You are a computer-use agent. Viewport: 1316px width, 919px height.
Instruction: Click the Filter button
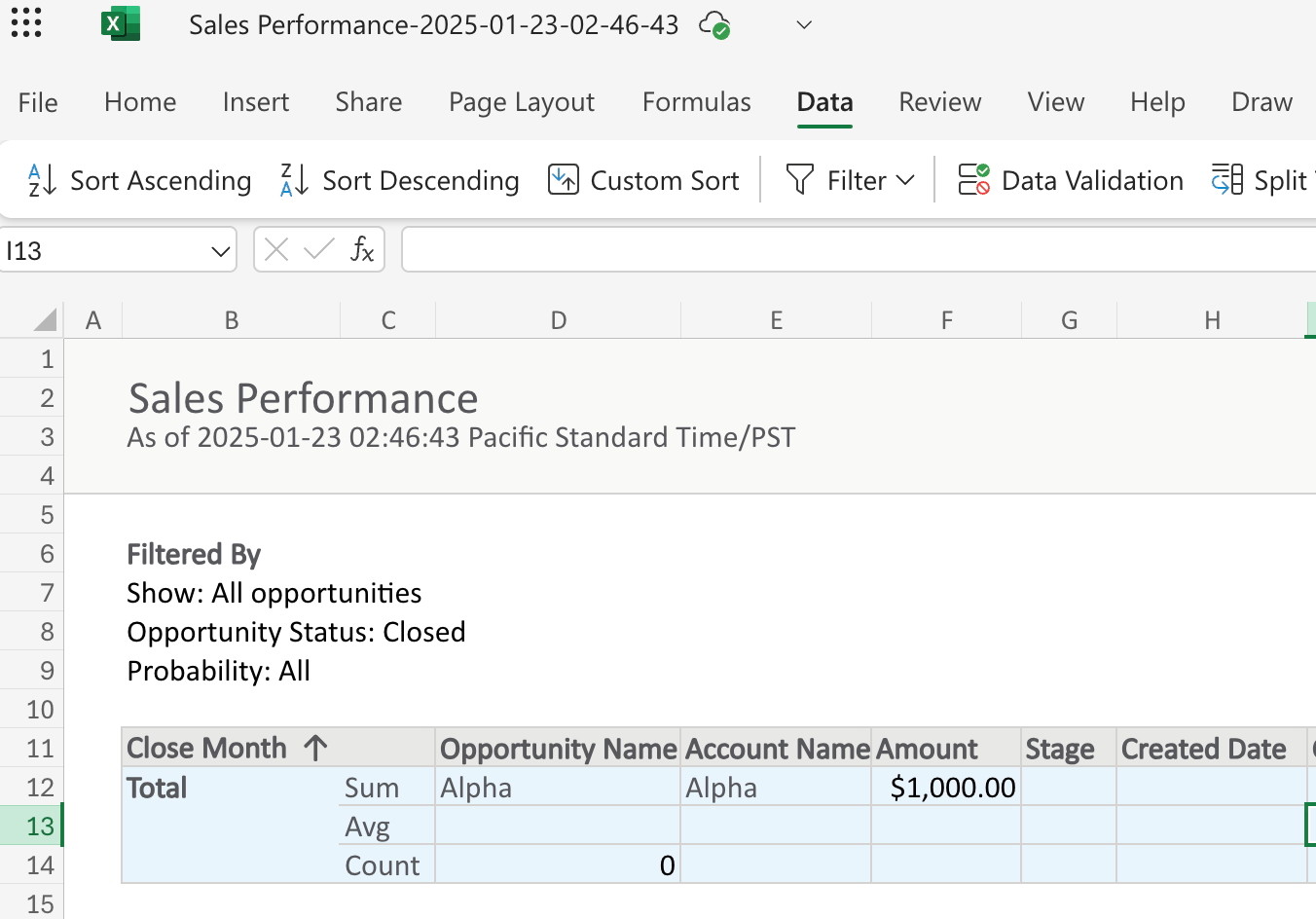837,180
